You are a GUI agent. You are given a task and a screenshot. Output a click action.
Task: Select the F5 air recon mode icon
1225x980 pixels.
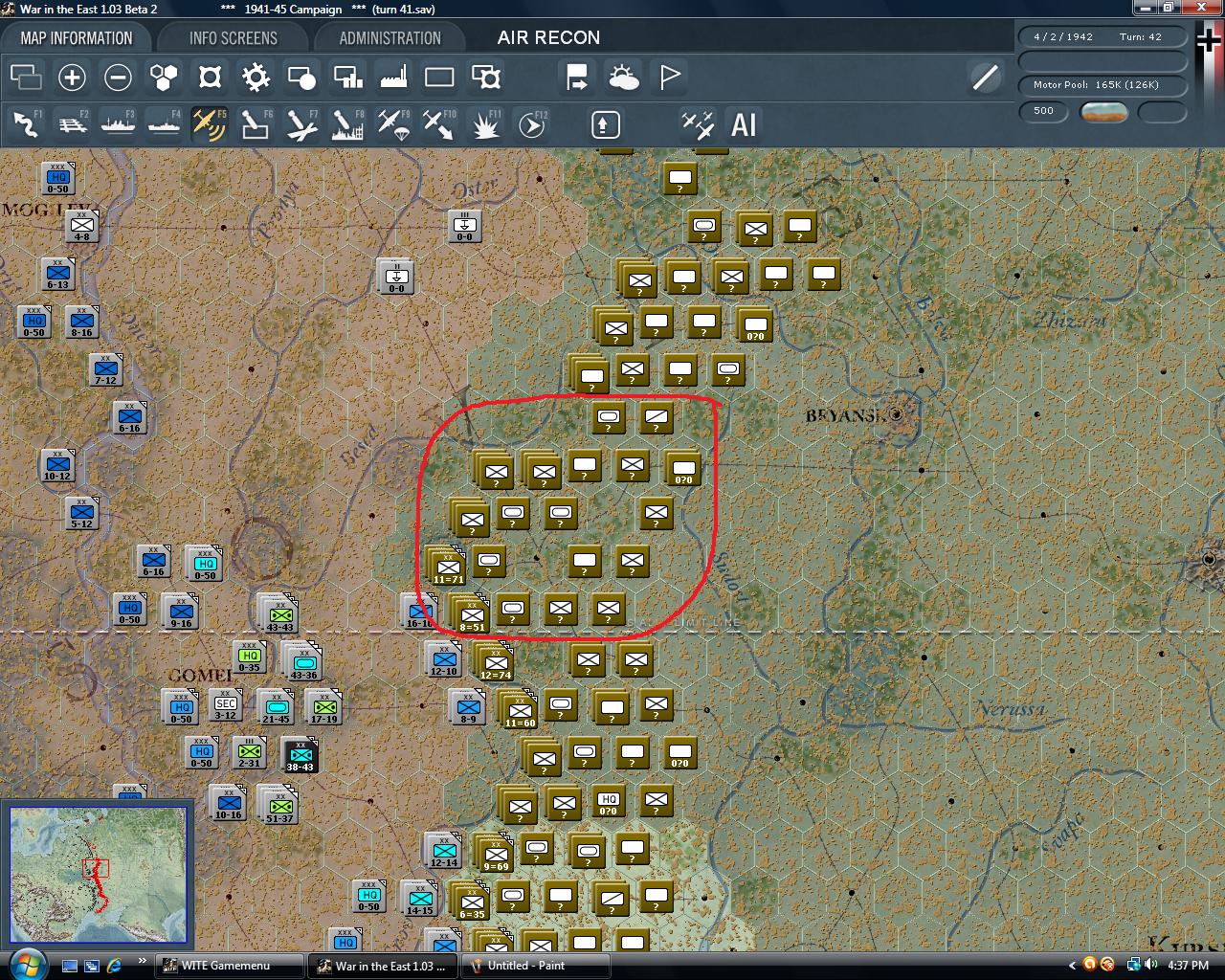(x=210, y=124)
